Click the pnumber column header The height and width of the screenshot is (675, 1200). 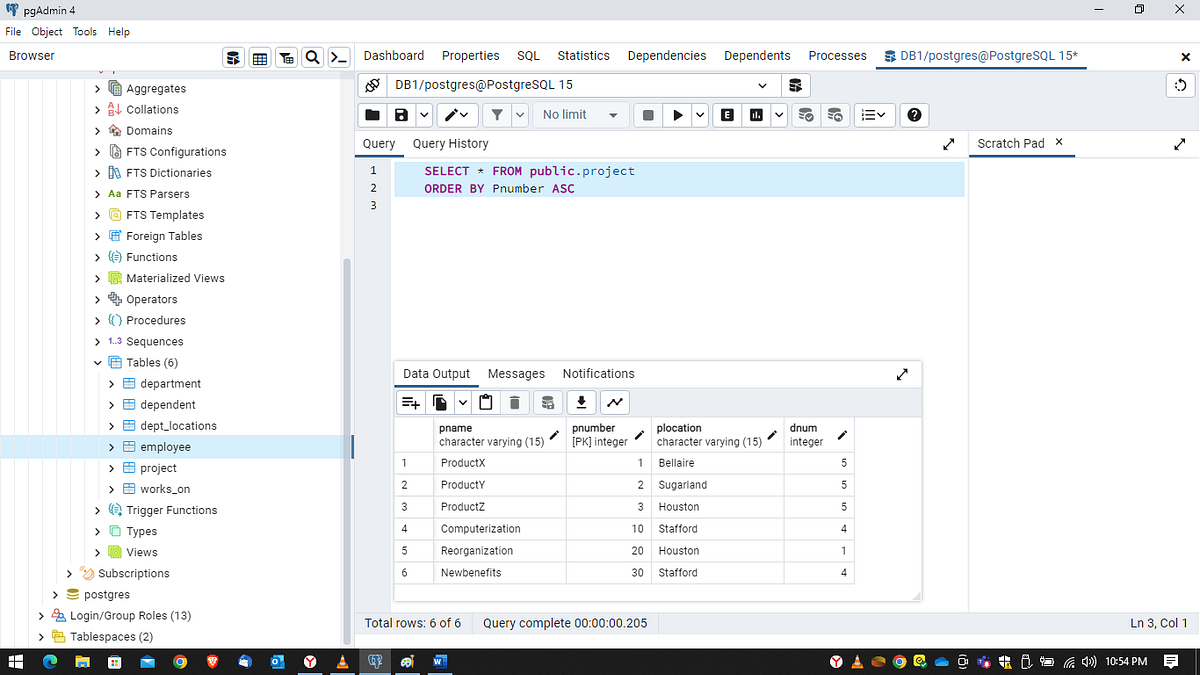(608, 434)
